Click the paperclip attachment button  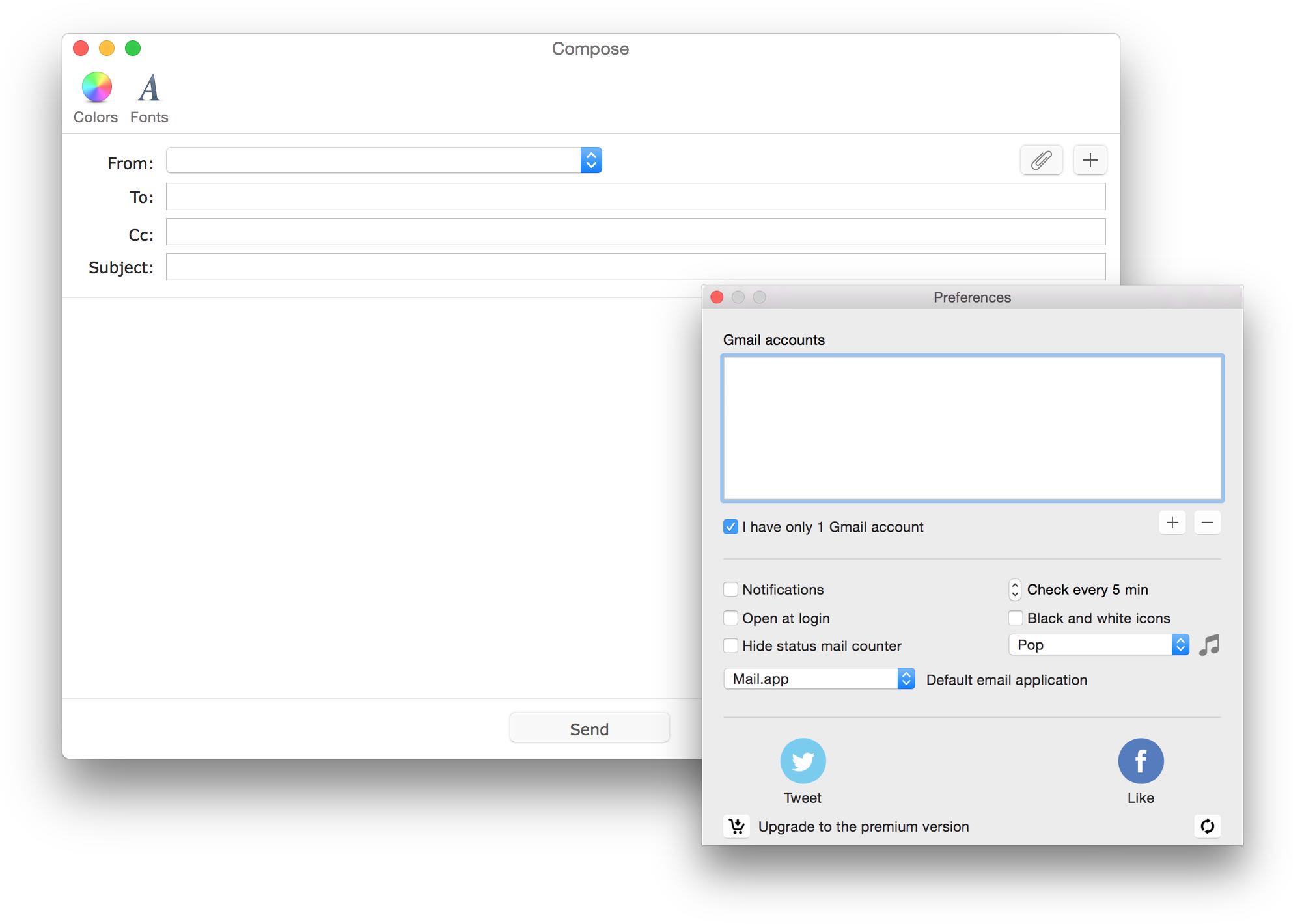(x=1041, y=160)
